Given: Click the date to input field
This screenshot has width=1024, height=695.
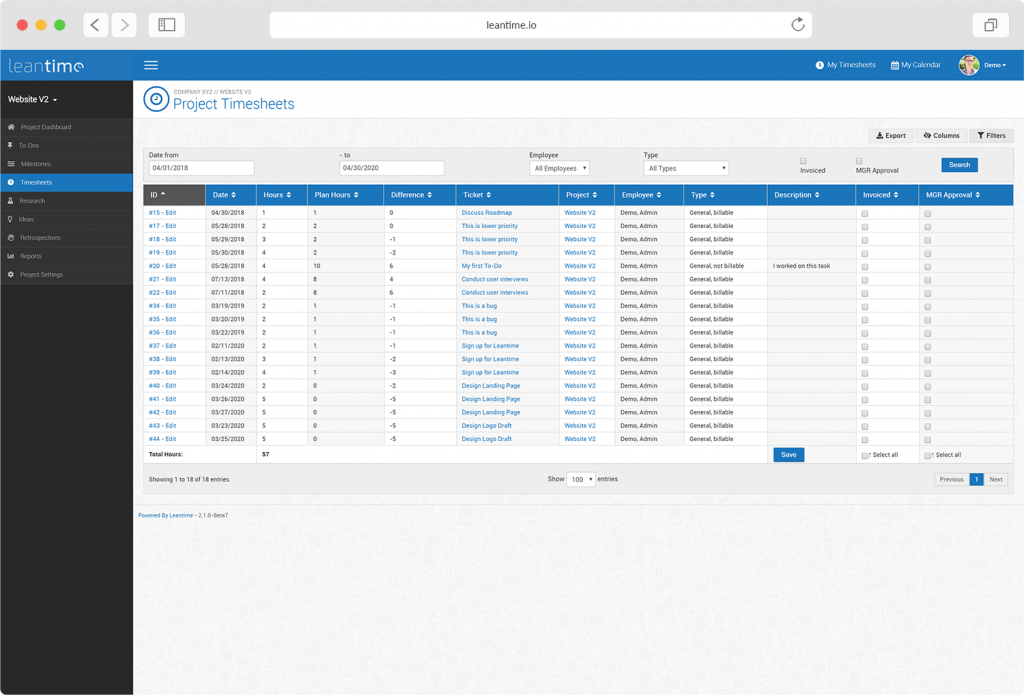Looking at the screenshot, I should [392, 168].
